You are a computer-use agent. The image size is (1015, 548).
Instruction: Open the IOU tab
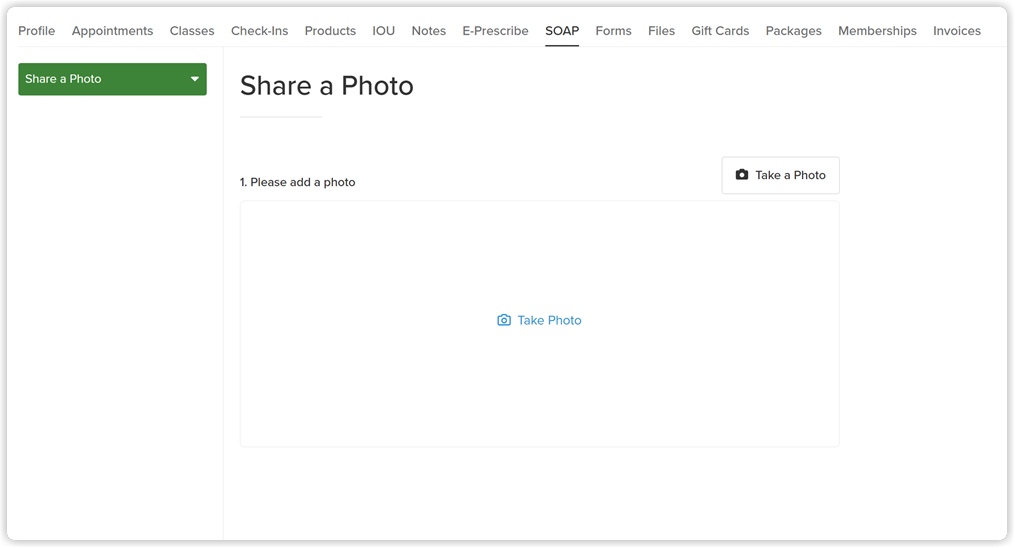pyautogui.click(x=383, y=31)
